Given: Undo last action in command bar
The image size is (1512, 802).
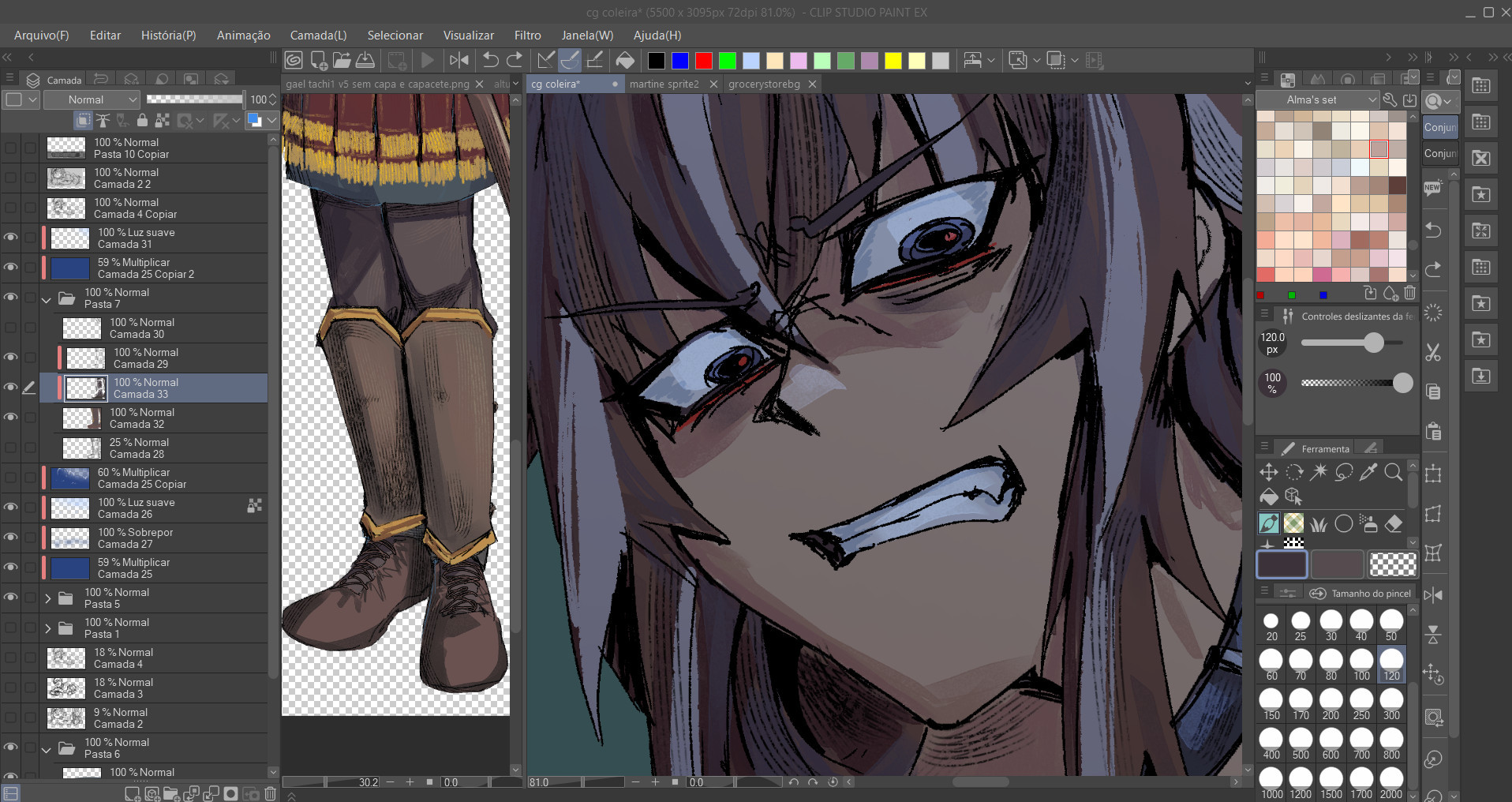Looking at the screenshot, I should click(491, 60).
